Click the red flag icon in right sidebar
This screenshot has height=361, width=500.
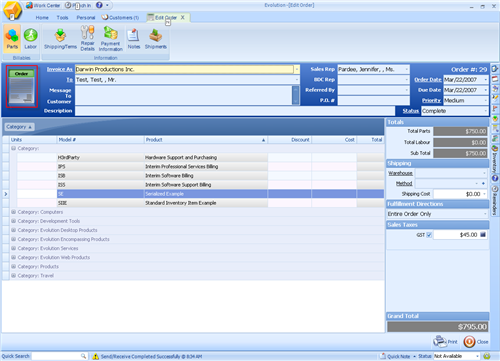click(x=495, y=109)
